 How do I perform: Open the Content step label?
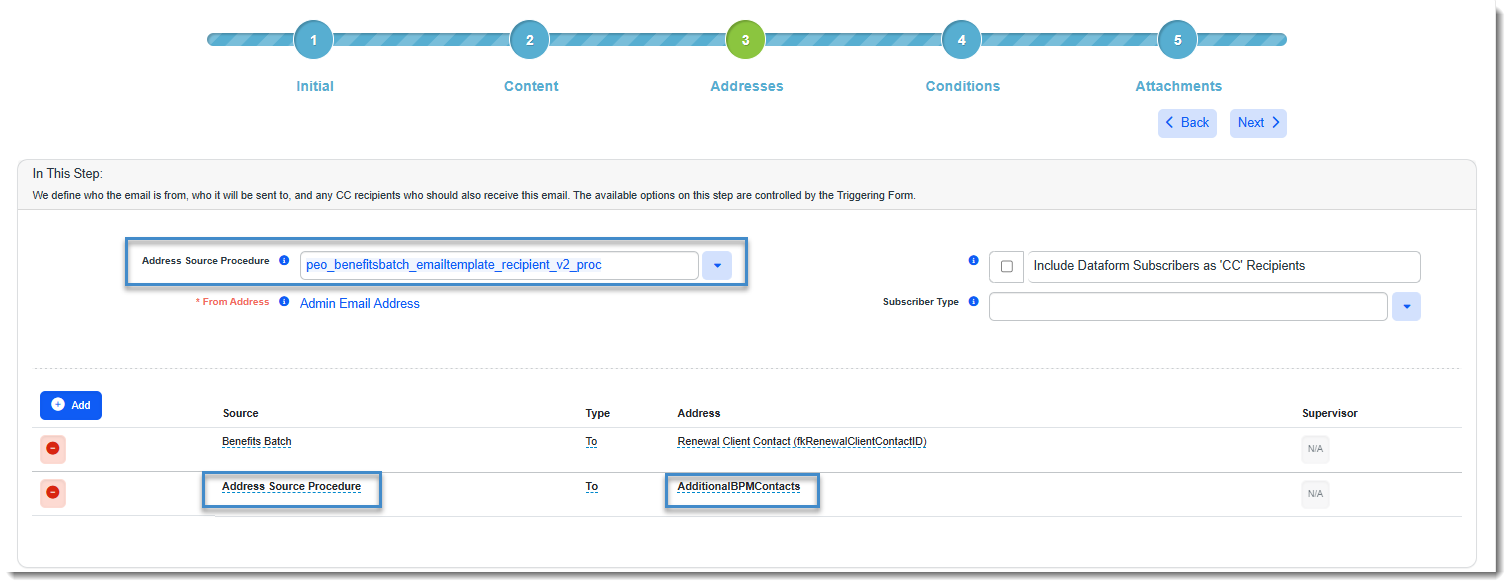click(x=531, y=86)
